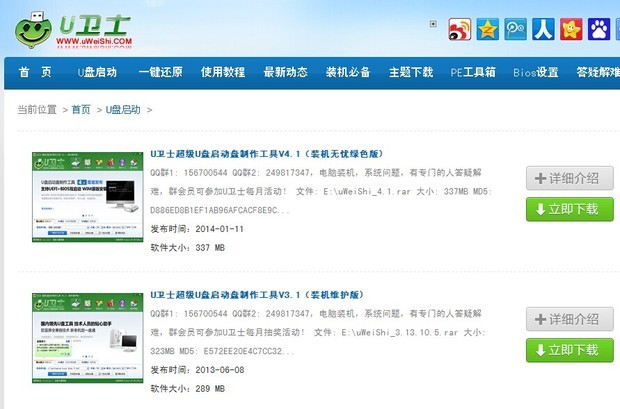
Task: Open 首页 in navigation bar
Action: (x=35, y=72)
